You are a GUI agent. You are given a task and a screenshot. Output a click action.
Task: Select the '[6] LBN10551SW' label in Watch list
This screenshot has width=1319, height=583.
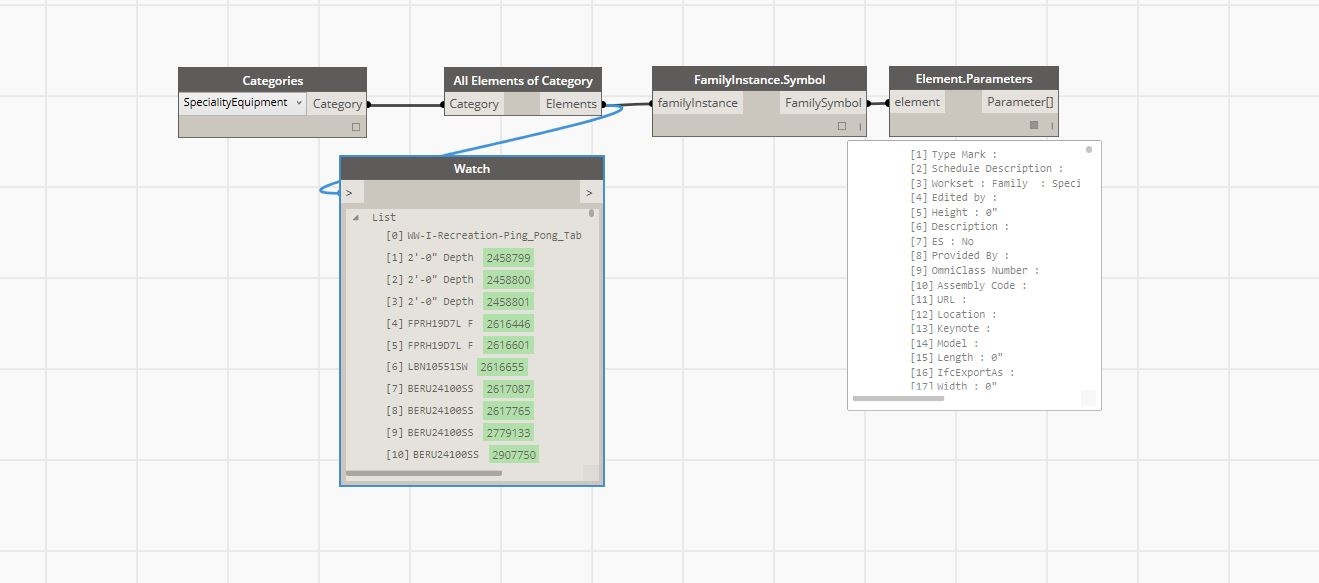(427, 368)
